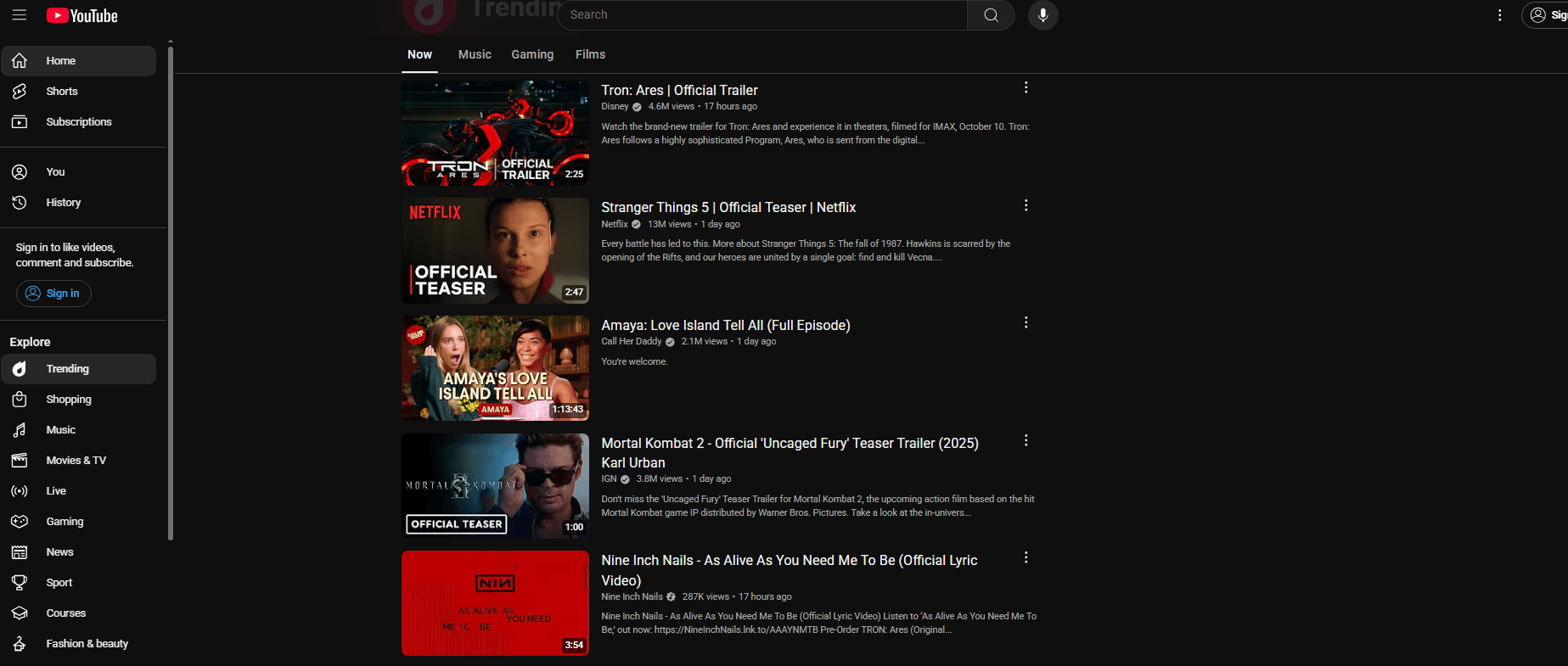Click '4.6M views' under Tron: Ares

[x=671, y=106]
